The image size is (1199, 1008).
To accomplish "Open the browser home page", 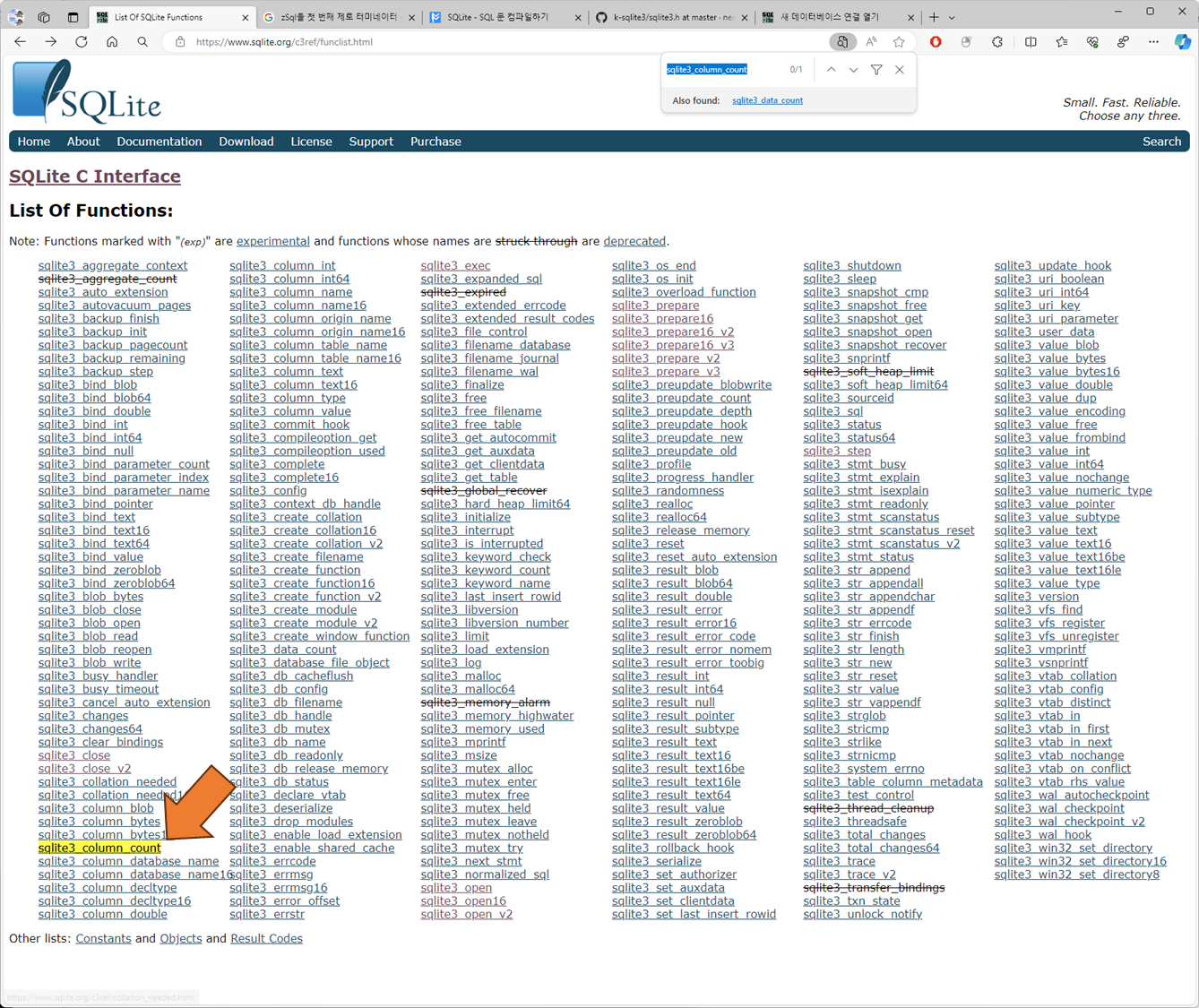I will tap(112, 42).
